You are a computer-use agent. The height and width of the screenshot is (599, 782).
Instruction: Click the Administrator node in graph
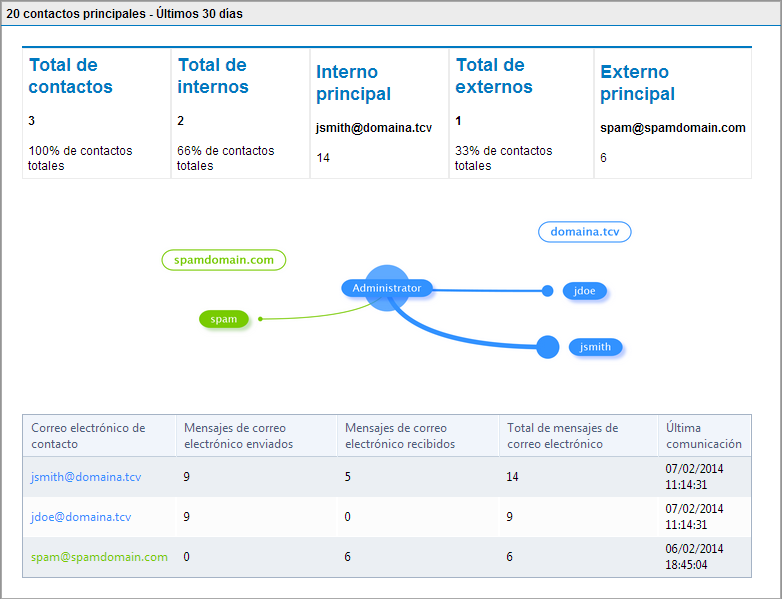tap(387, 288)
